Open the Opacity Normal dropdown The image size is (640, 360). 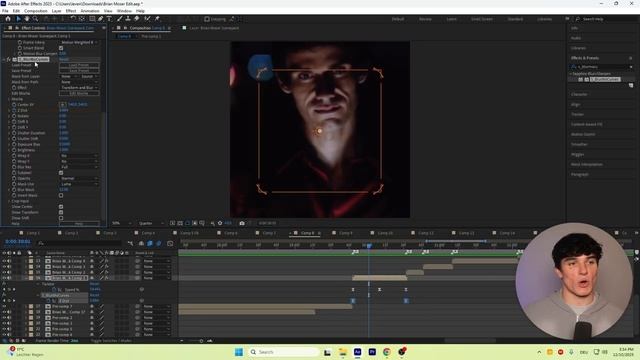[x=79, y=178]
